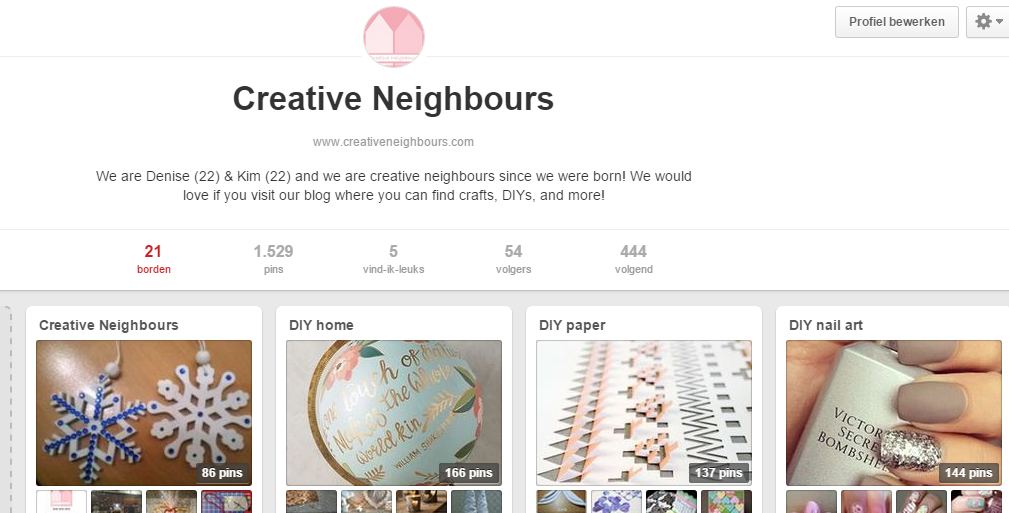Screen dimensions: 1009x513
Task: Switch to the 1.529 pins tab
Action: (x=273, y=259)
